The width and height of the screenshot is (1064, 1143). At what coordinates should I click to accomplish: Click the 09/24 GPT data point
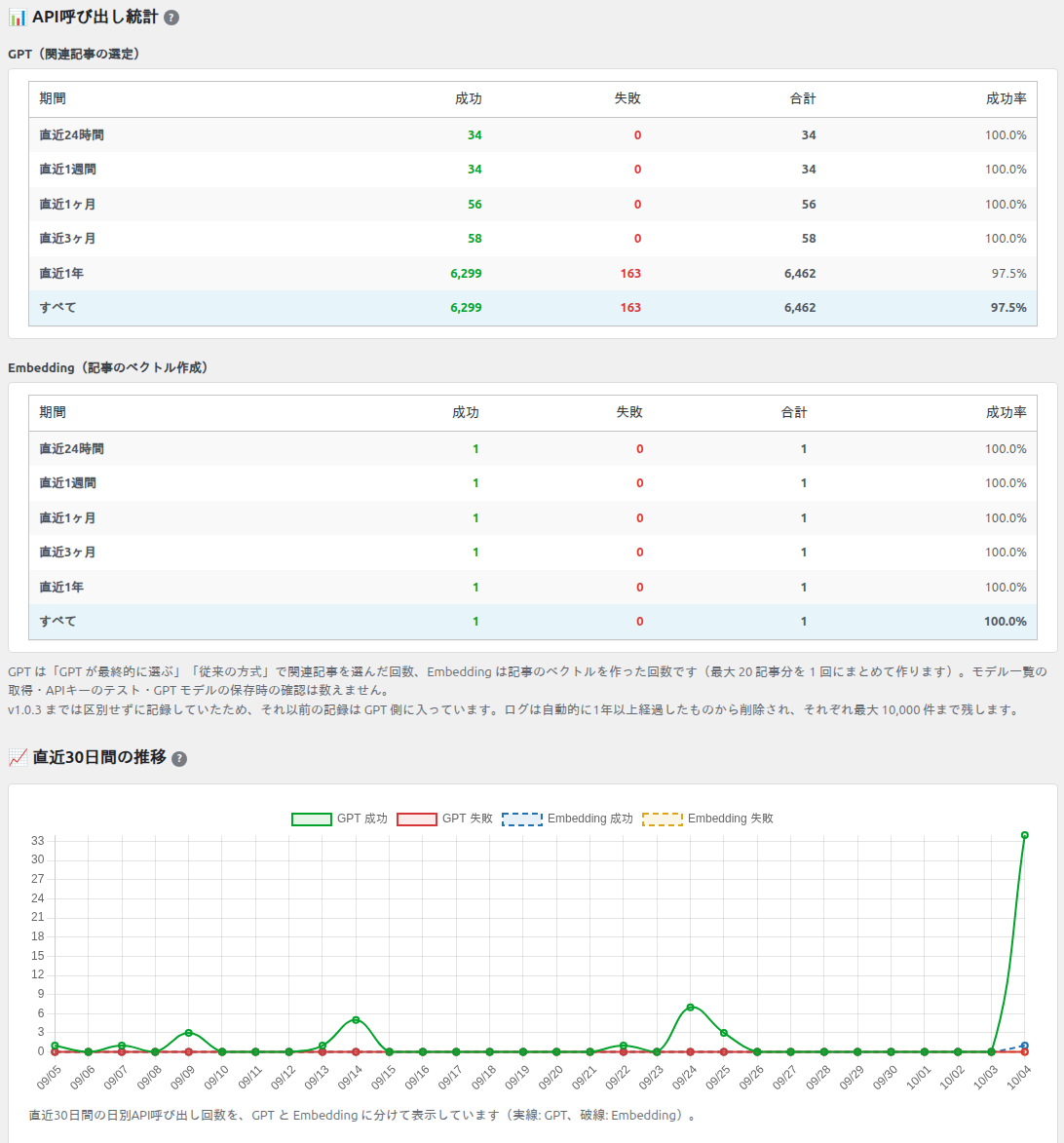[x=690, y=1008]
